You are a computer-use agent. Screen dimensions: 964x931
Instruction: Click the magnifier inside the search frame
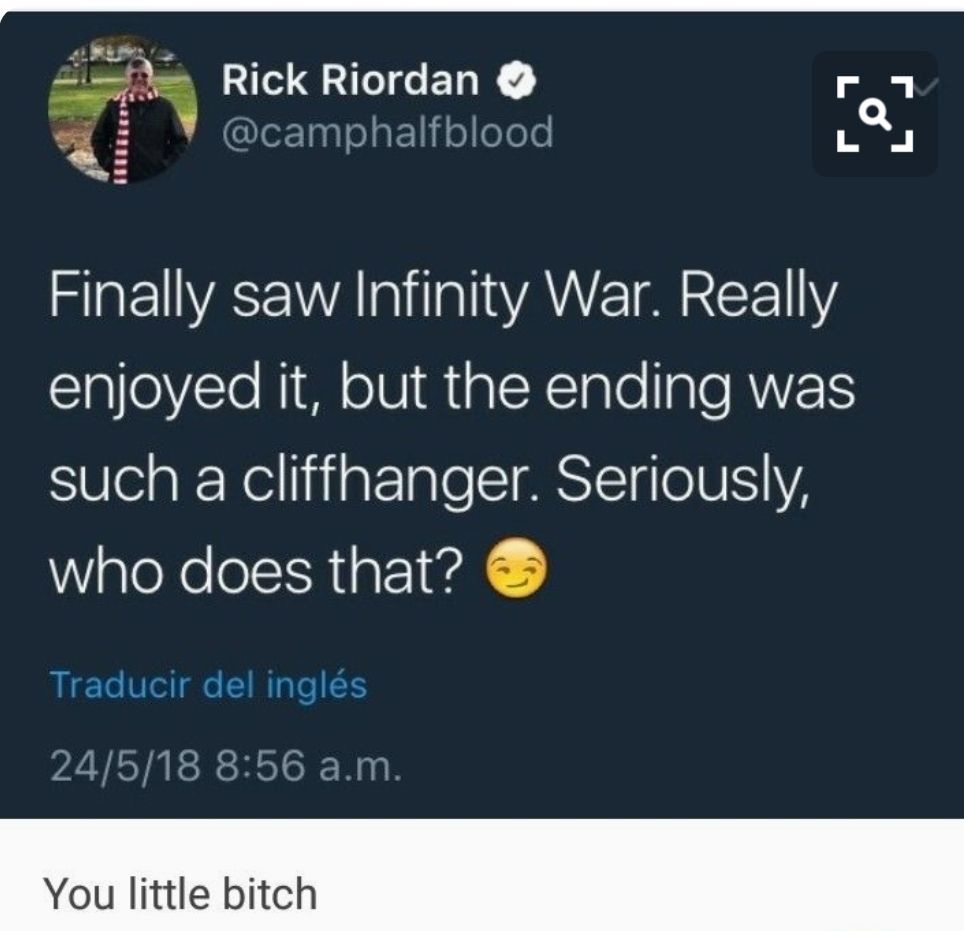(876, 114)
